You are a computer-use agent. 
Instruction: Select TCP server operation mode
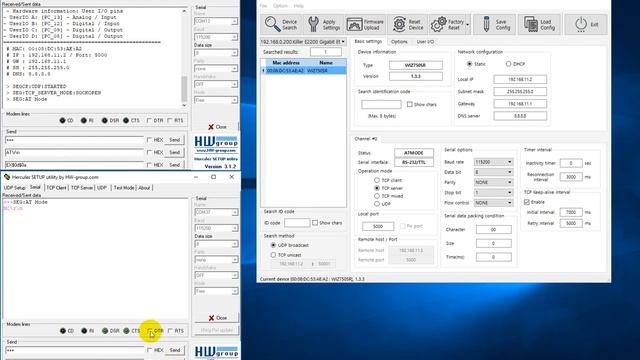(x=377, y=188)
